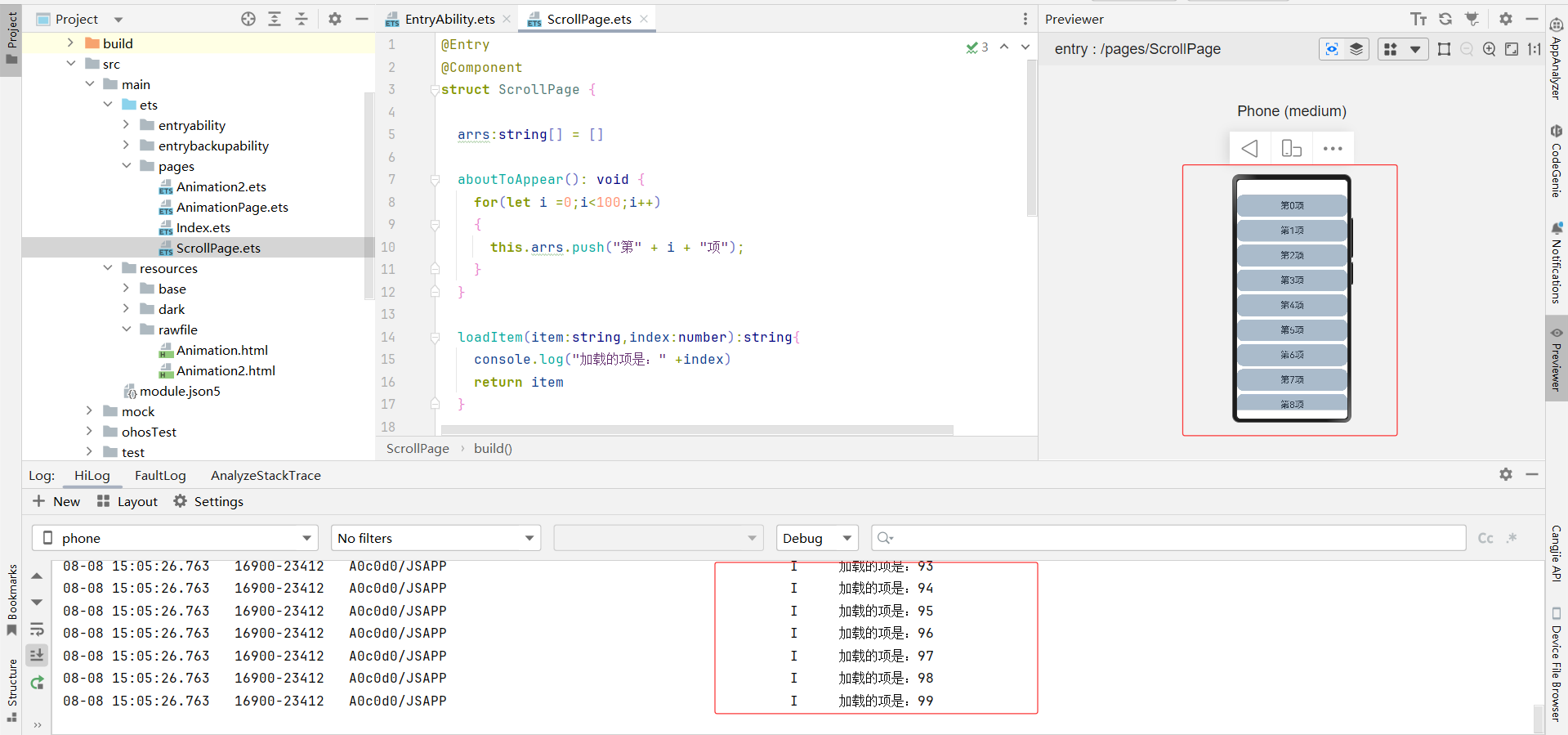1568x735 pixels.
Task: Collapse the src folder in project tree
Action: tap(70, 63)
